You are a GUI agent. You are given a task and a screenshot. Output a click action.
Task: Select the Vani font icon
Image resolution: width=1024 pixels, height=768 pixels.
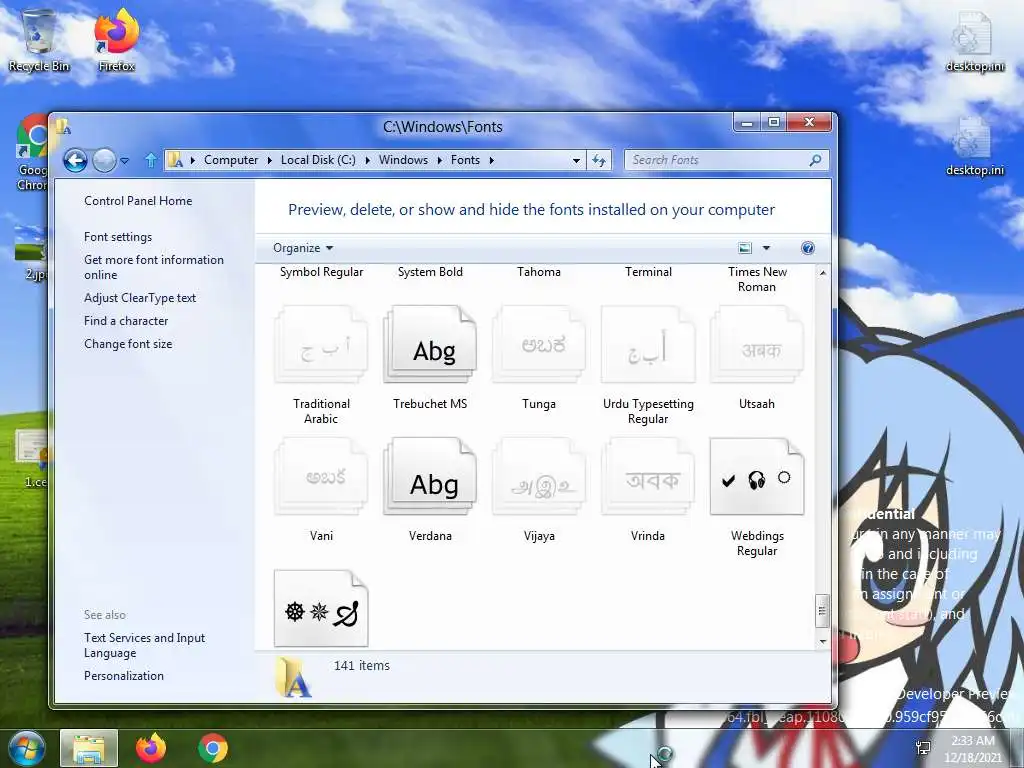click(x=321, y=477)
